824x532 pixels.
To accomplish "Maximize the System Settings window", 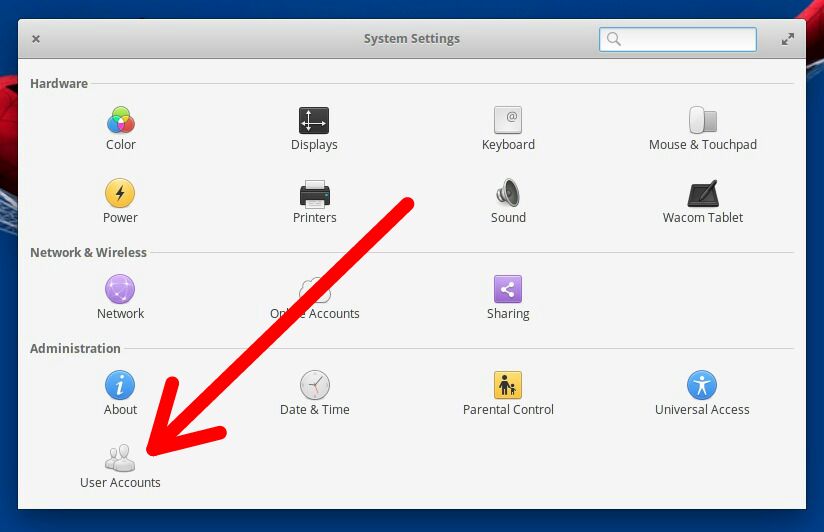I will (x=787, y=39).
